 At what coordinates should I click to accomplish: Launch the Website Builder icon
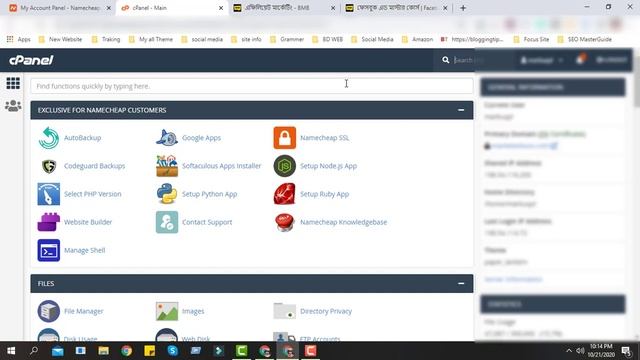pyautogui.click(x=49, y=222)
